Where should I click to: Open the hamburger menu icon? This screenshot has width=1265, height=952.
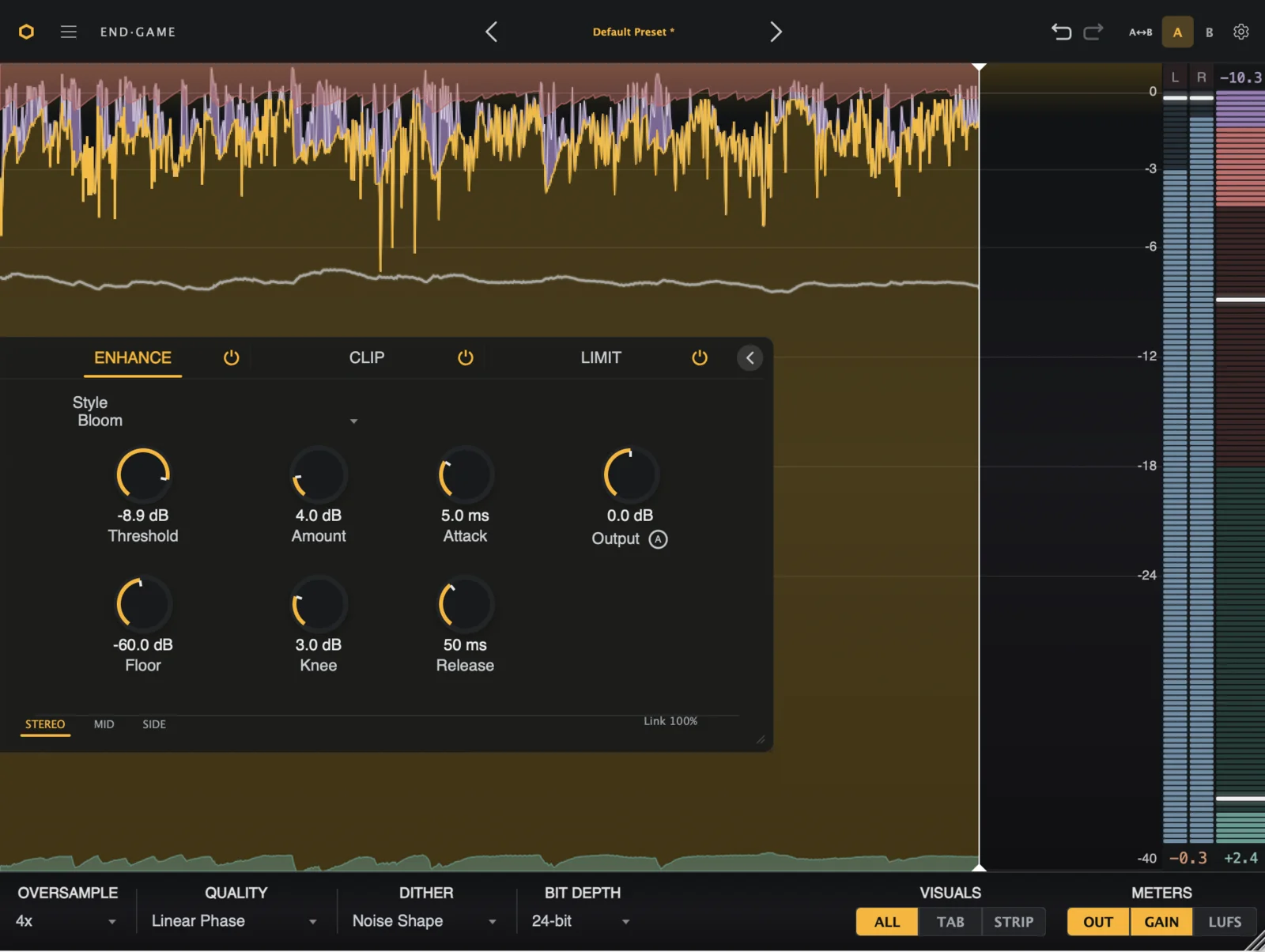click(x=69, y=32)
